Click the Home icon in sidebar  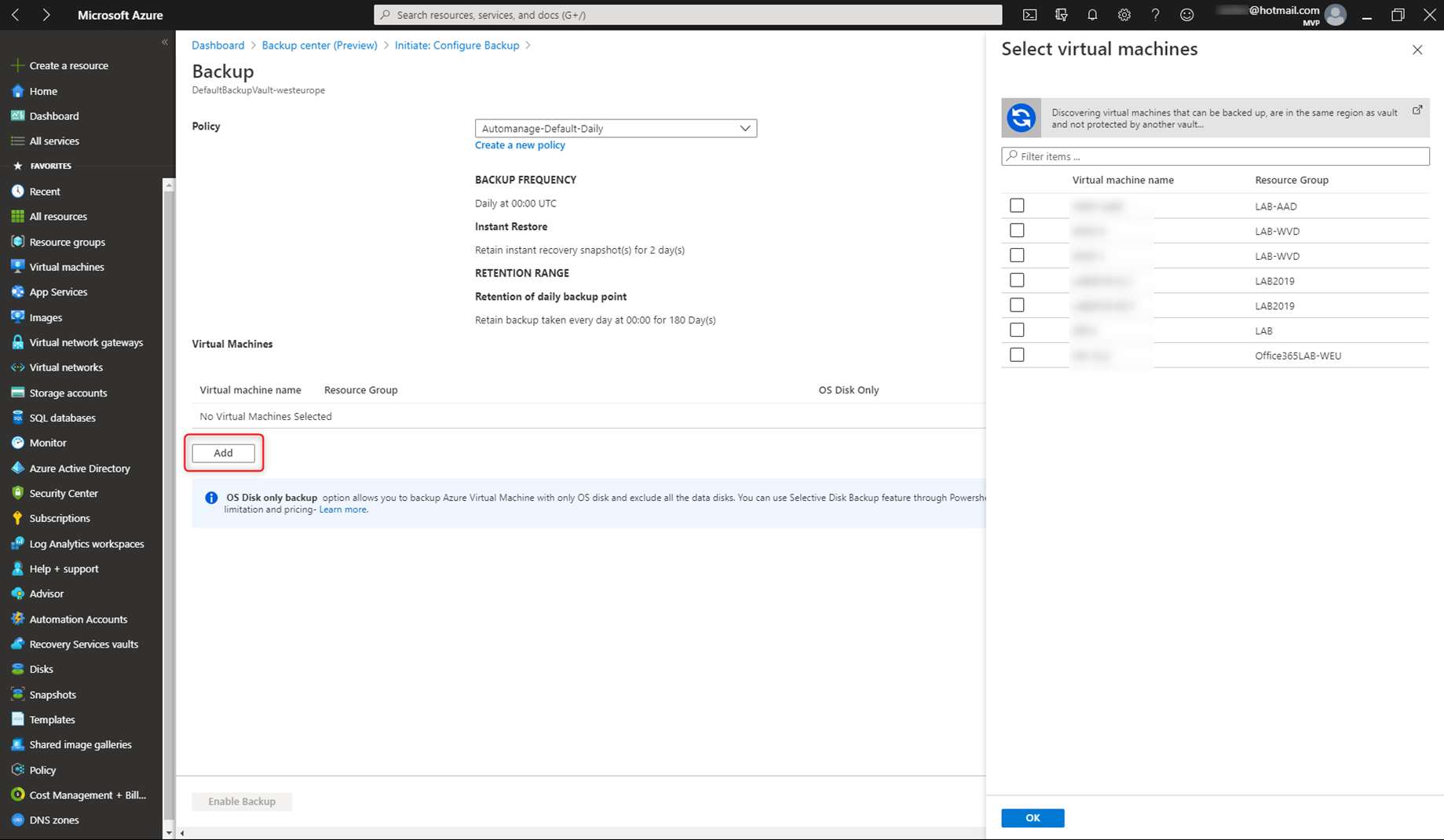[x=17, y=91]
